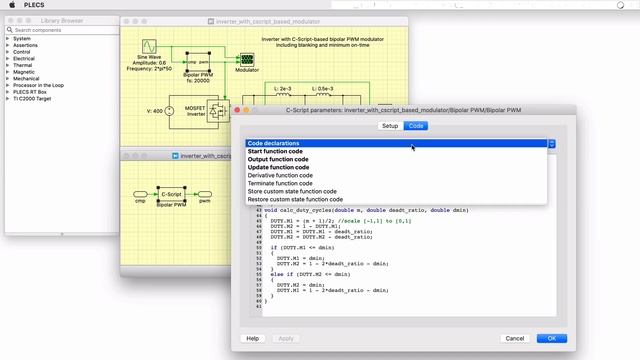Screen dimensions: 640x360
Task: Minimize the C-Script parameters dialog
Action: [246, 110]
